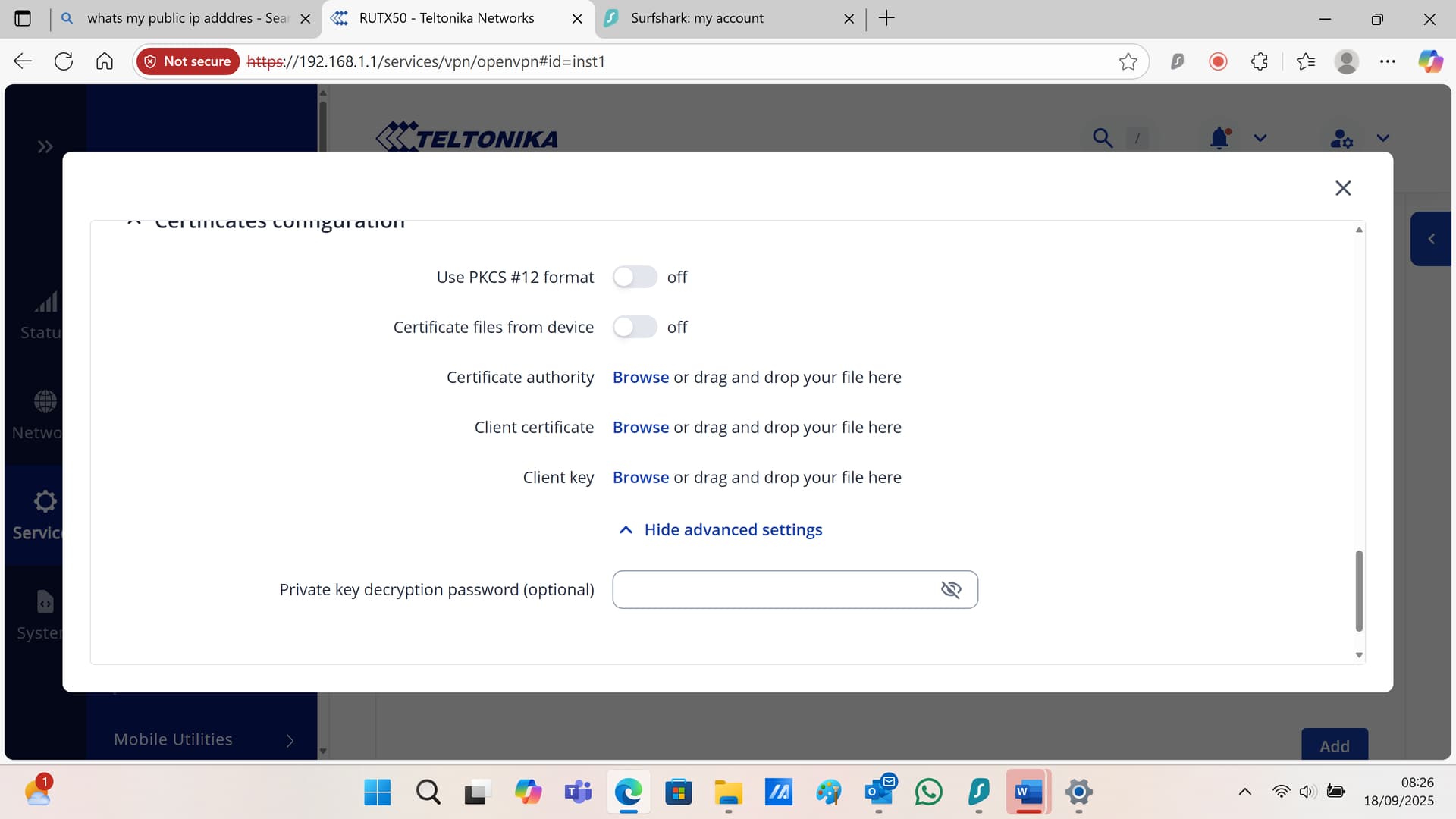Open Surfshark app from taskbar
Screen dimensions: 1456x819
978,792
